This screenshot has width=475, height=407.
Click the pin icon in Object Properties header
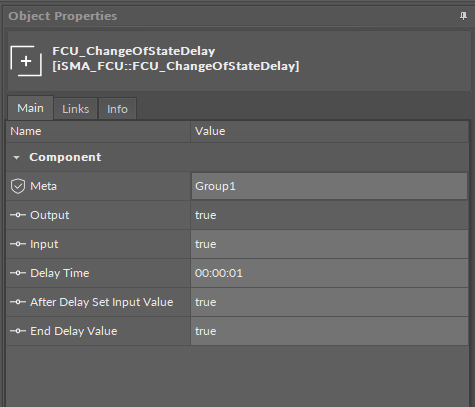coord(463,16)
